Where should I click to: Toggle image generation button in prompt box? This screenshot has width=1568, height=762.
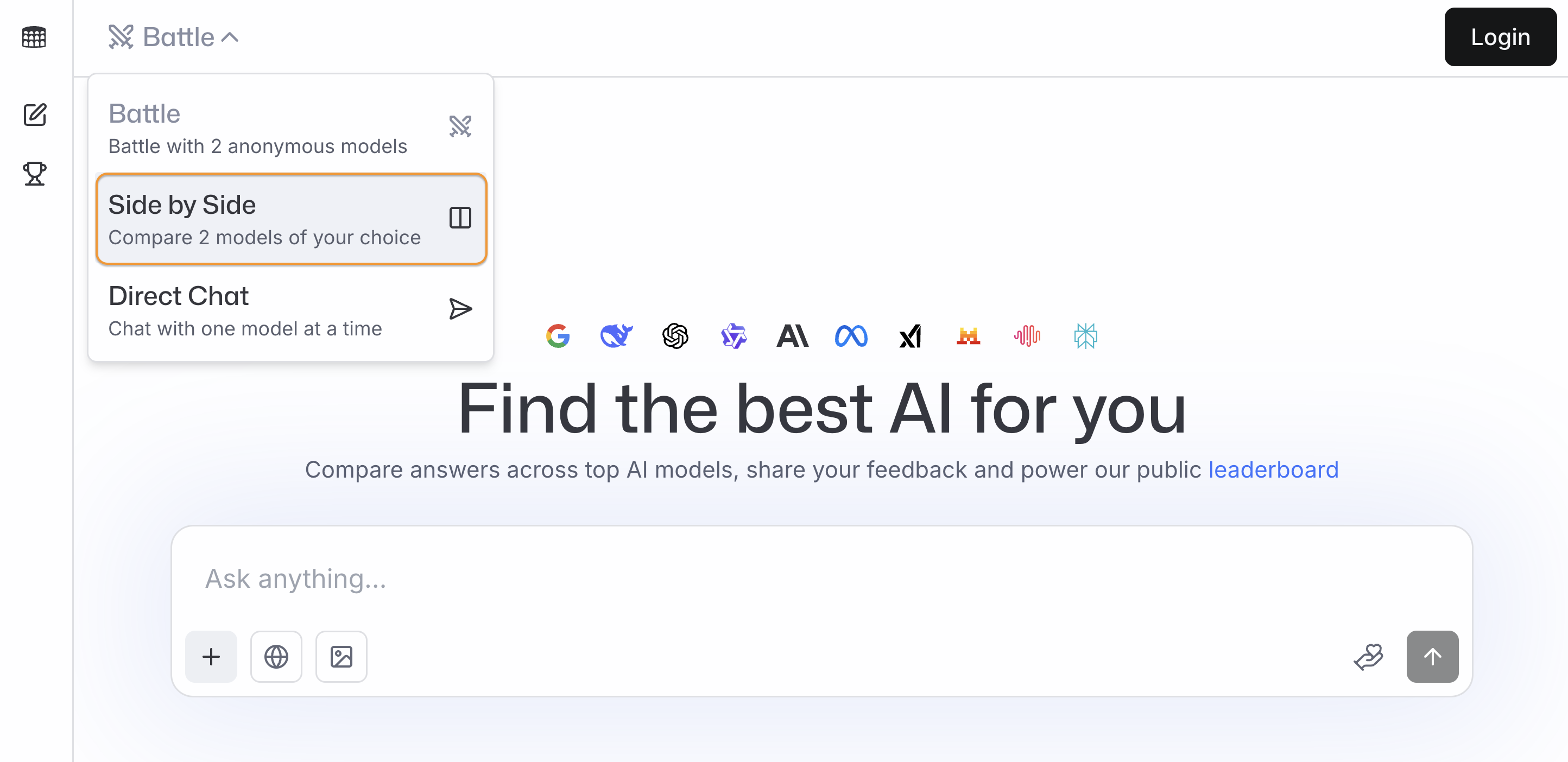[342, 657]
